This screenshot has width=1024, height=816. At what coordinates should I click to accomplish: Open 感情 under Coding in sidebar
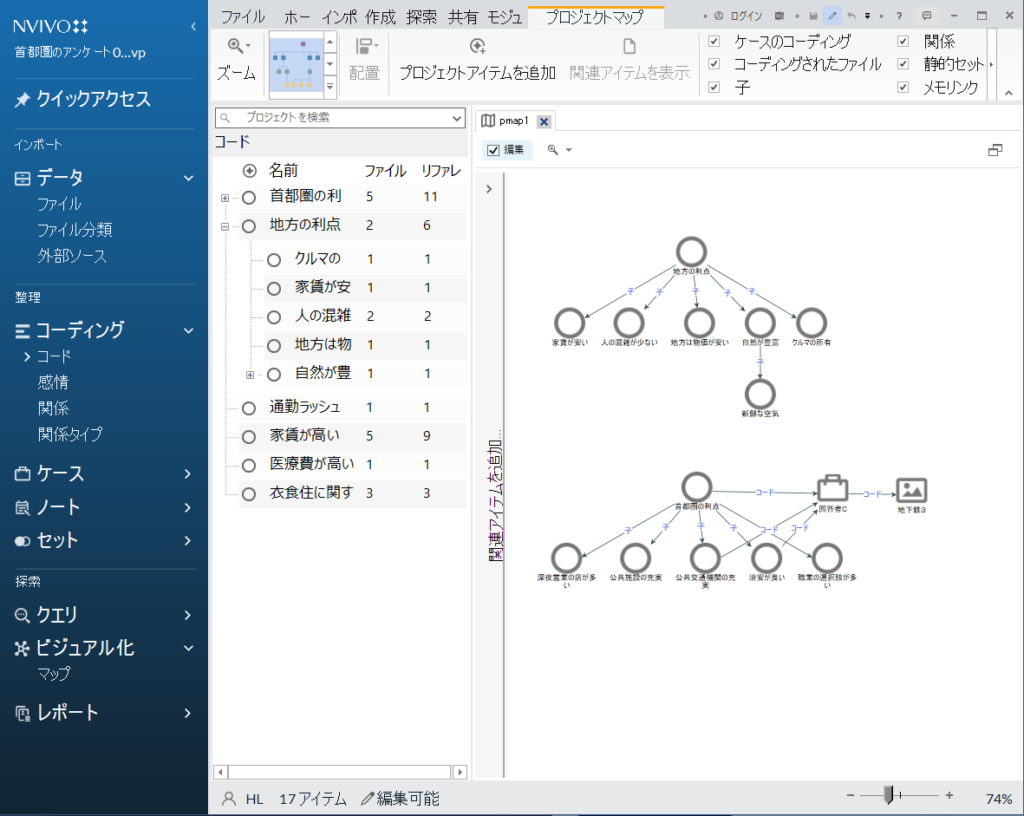tap(53, 382)
